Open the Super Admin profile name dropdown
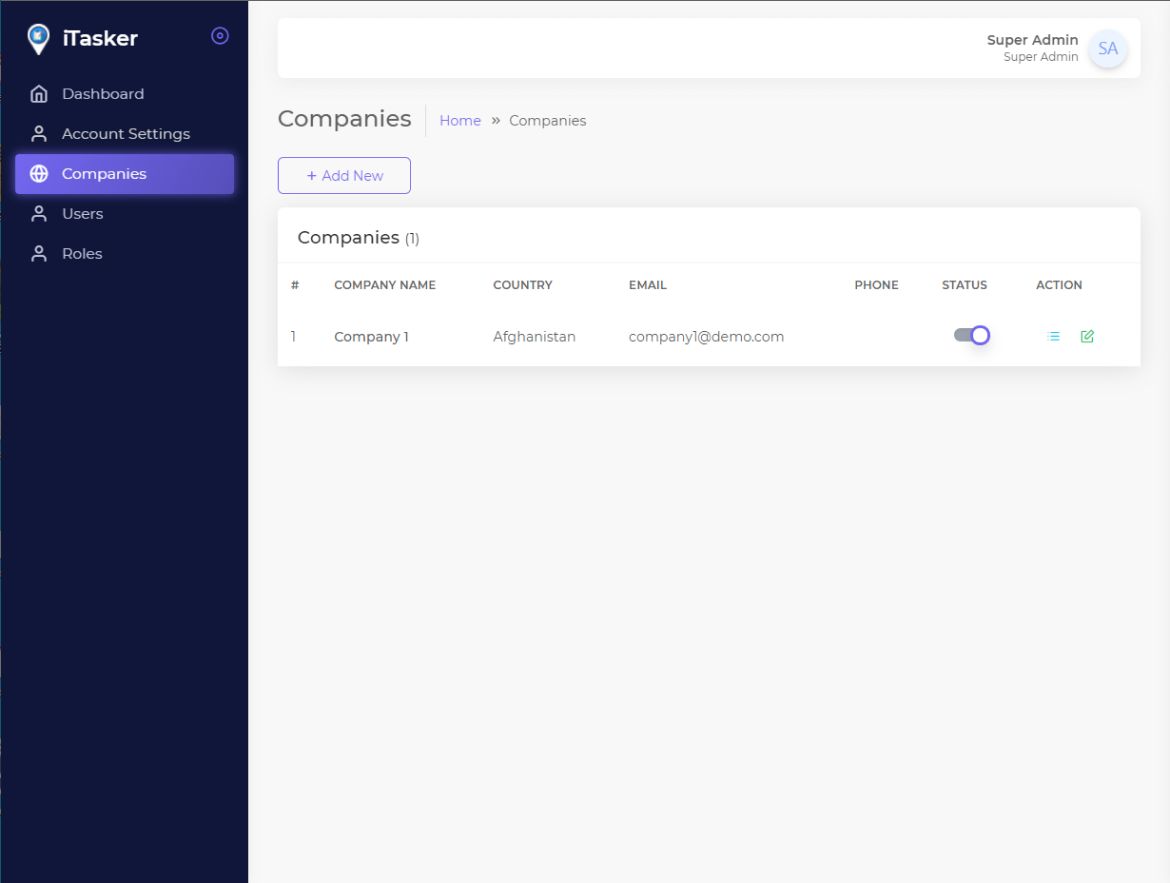 point(1032,40)
